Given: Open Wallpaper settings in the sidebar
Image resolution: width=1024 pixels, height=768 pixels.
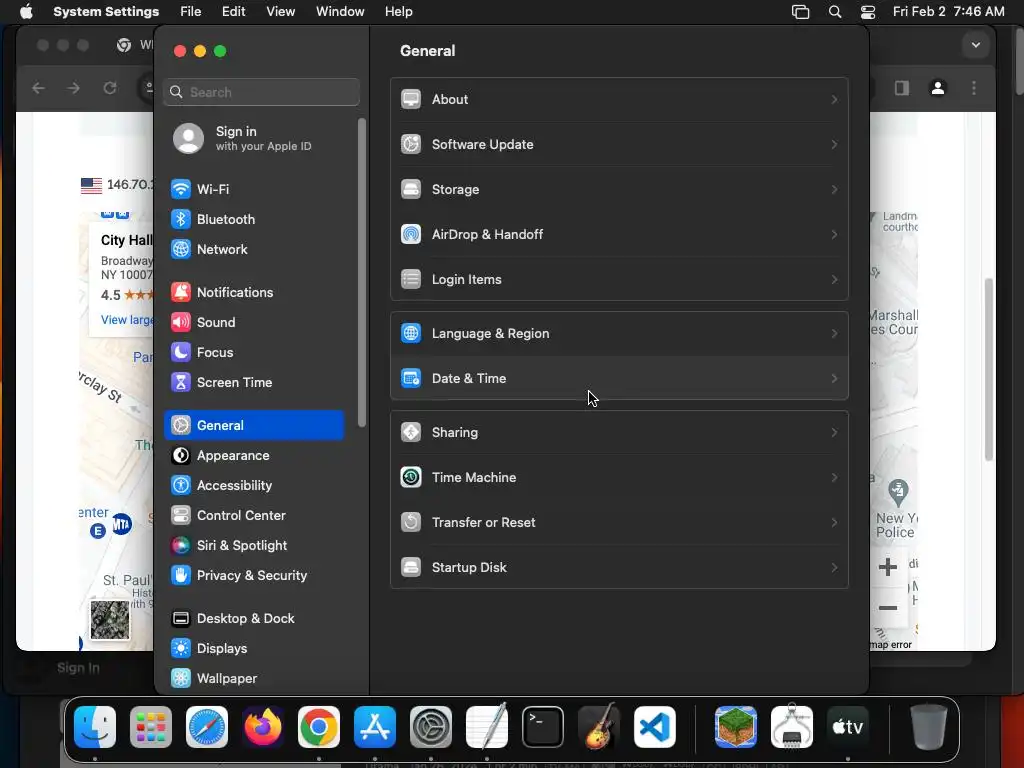Looking at the screenshot, I should pos(254,679).
